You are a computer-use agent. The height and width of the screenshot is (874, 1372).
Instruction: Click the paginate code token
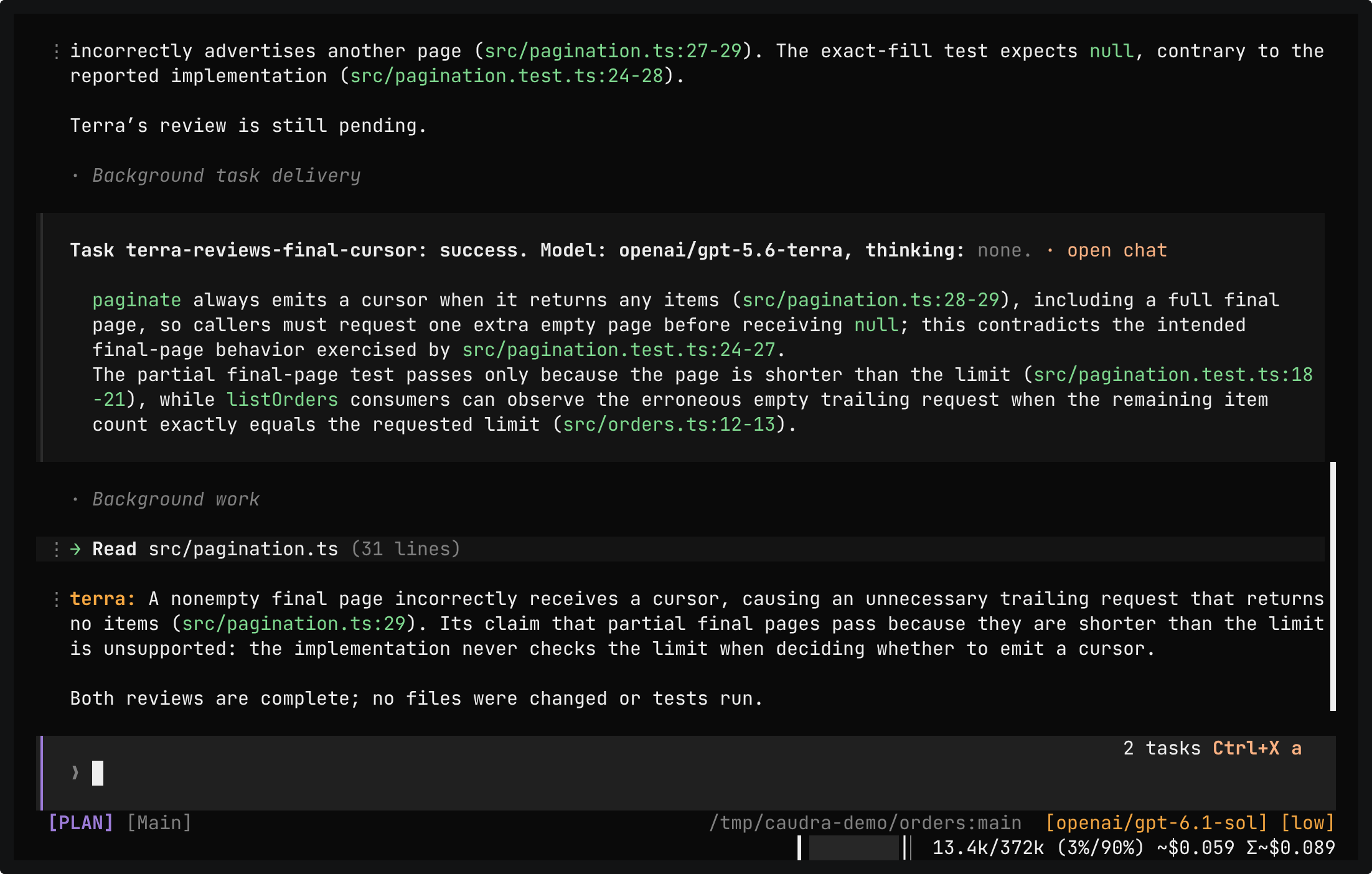click(137, 300)
